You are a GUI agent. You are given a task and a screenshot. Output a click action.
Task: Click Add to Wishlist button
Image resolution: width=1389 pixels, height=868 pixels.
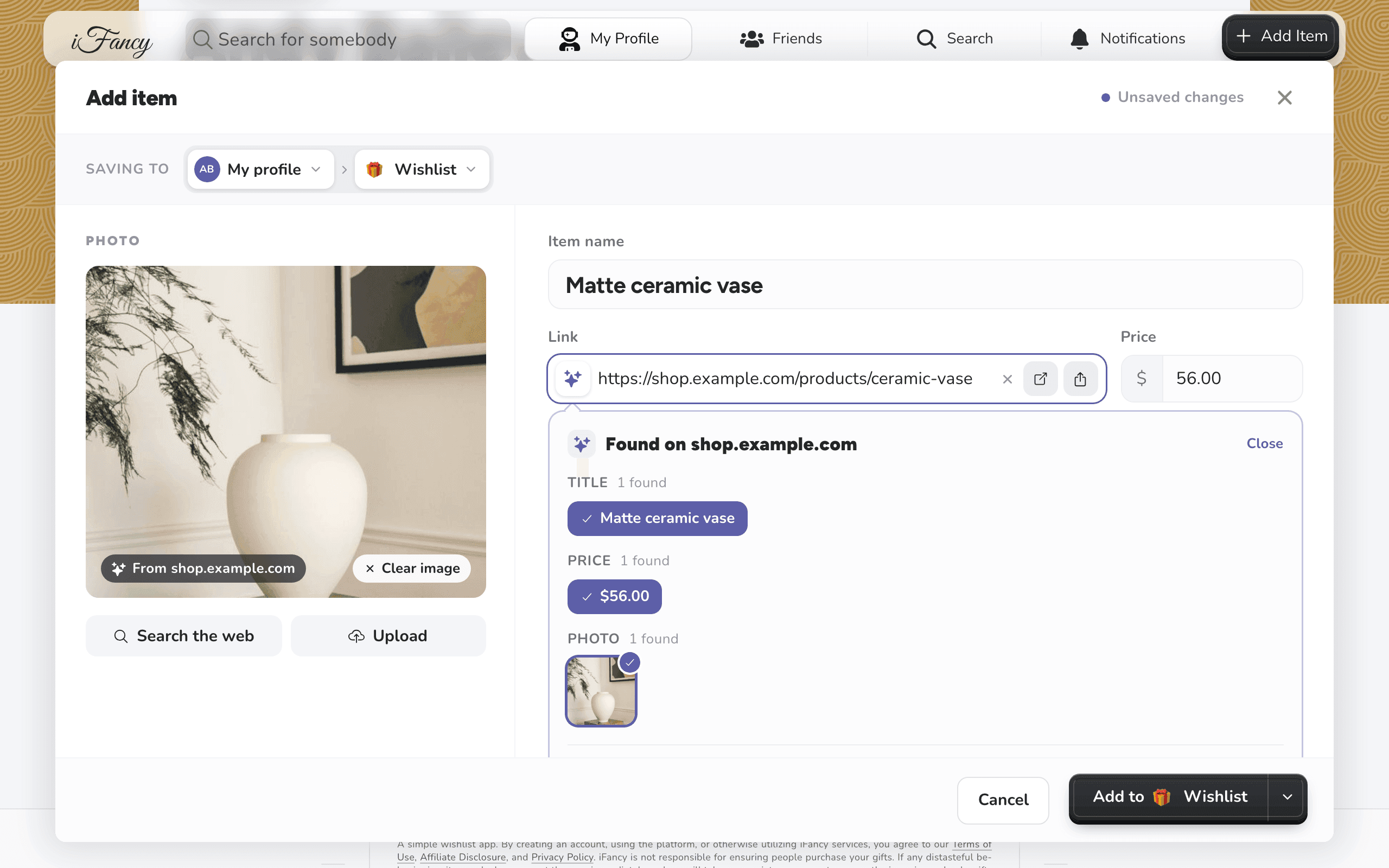click(x=1169, y=797)
